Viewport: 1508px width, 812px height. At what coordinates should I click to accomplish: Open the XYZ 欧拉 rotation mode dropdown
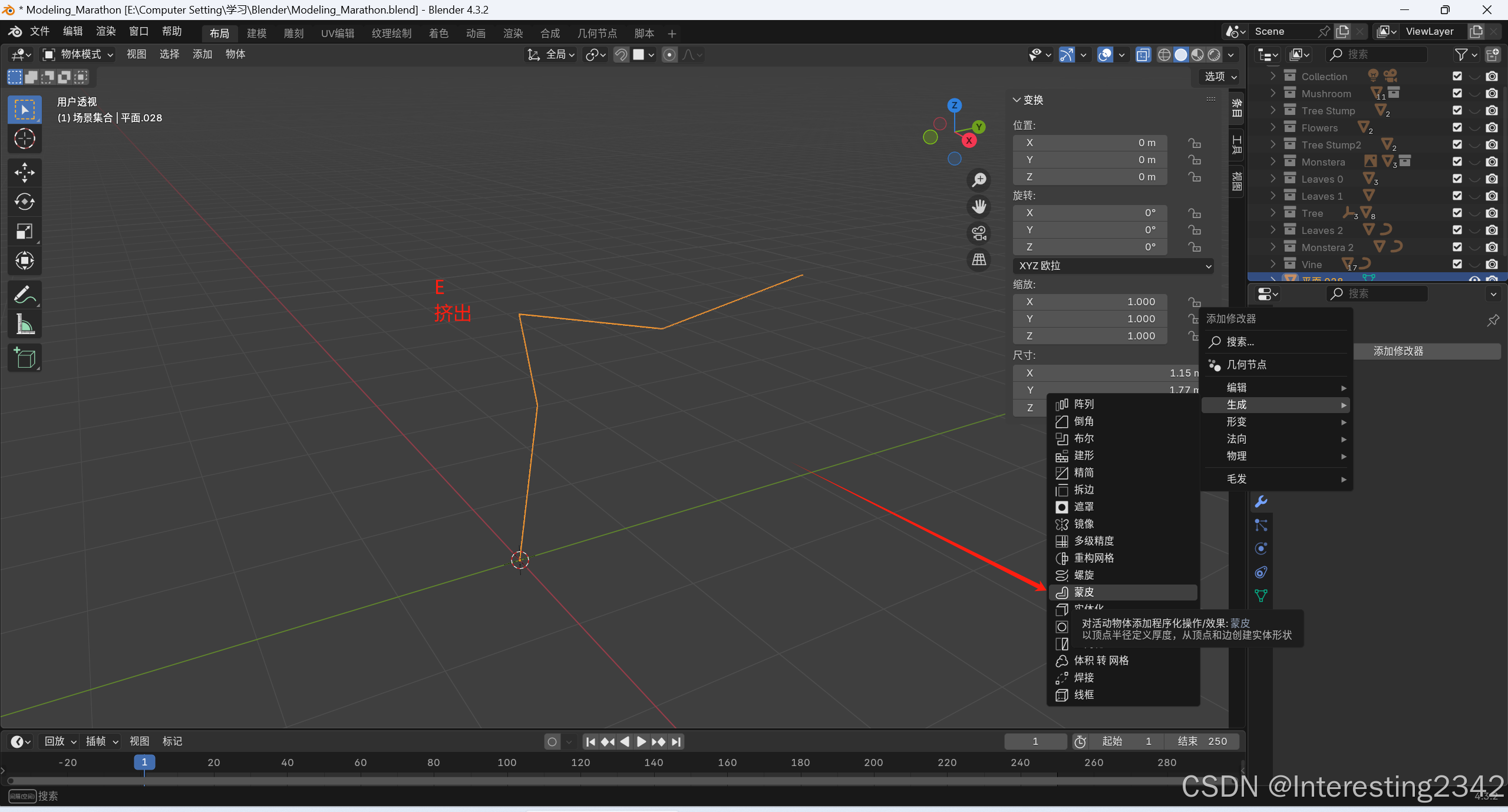pos(1113,266)
